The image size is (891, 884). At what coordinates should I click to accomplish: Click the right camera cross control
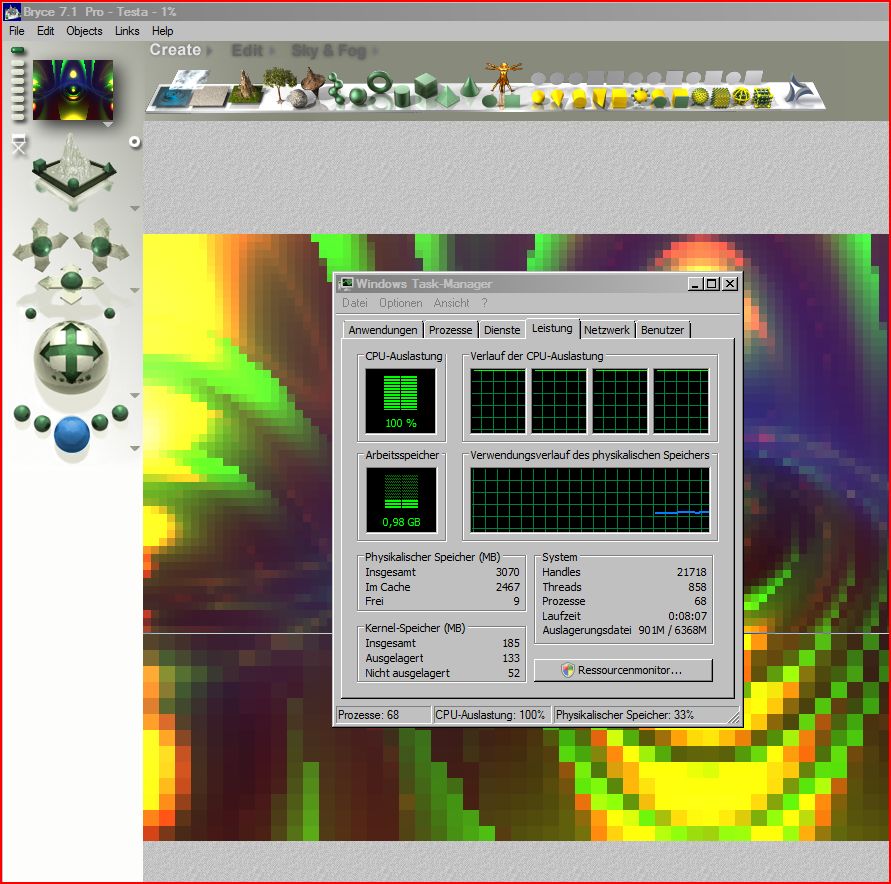(x=101, y=245)
